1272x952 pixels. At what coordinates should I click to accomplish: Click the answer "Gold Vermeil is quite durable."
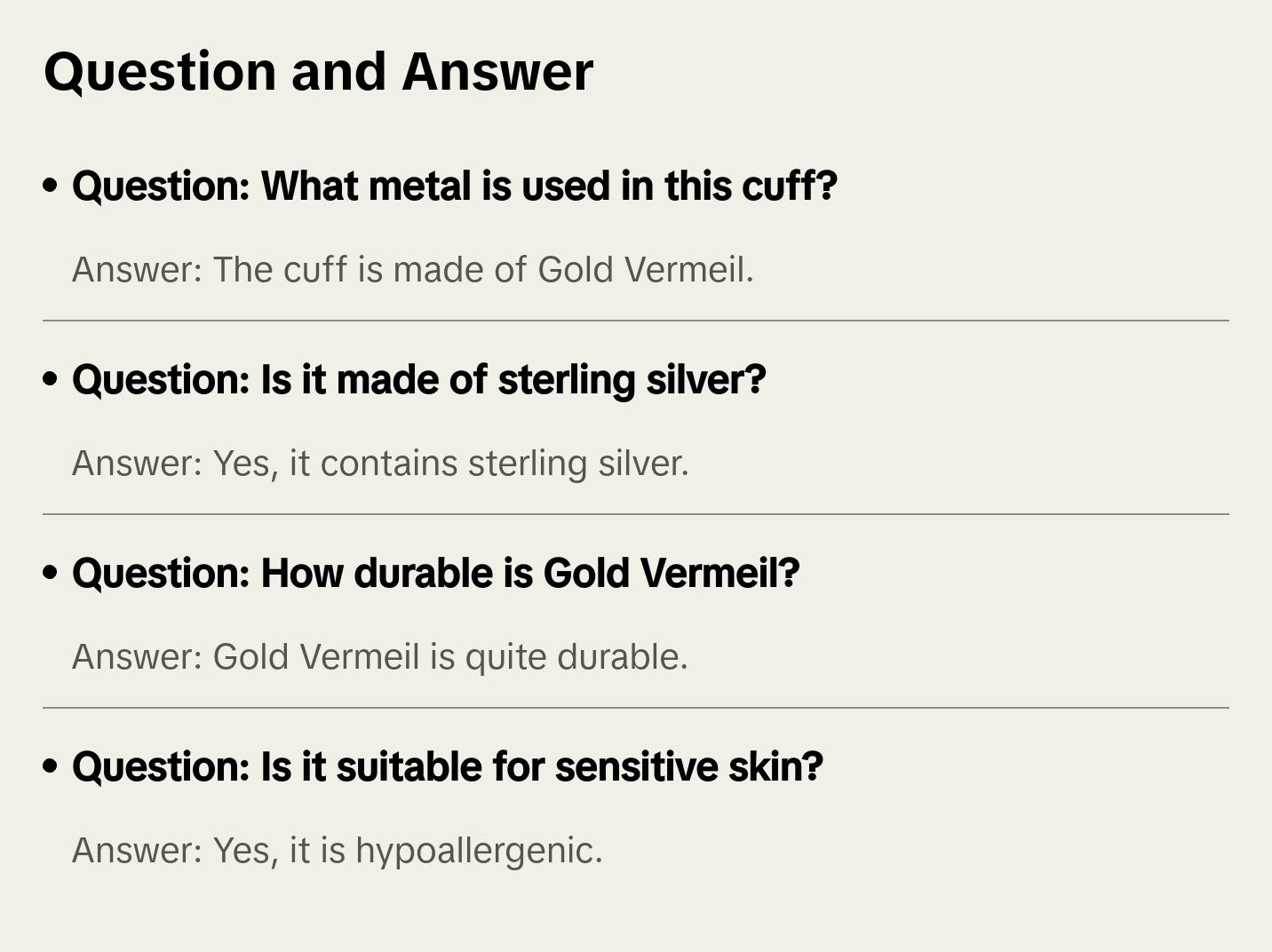coord(379,657)
